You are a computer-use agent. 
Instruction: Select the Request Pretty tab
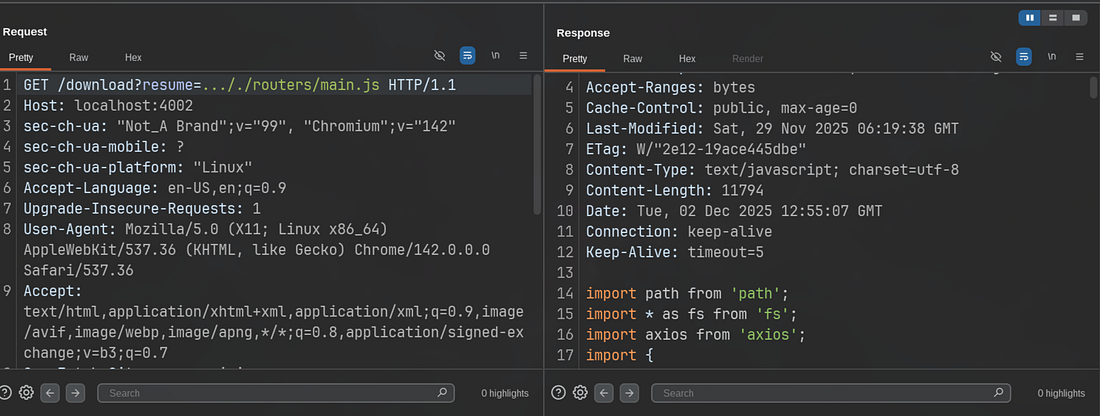pyautogui.click(x=21, y=58)
